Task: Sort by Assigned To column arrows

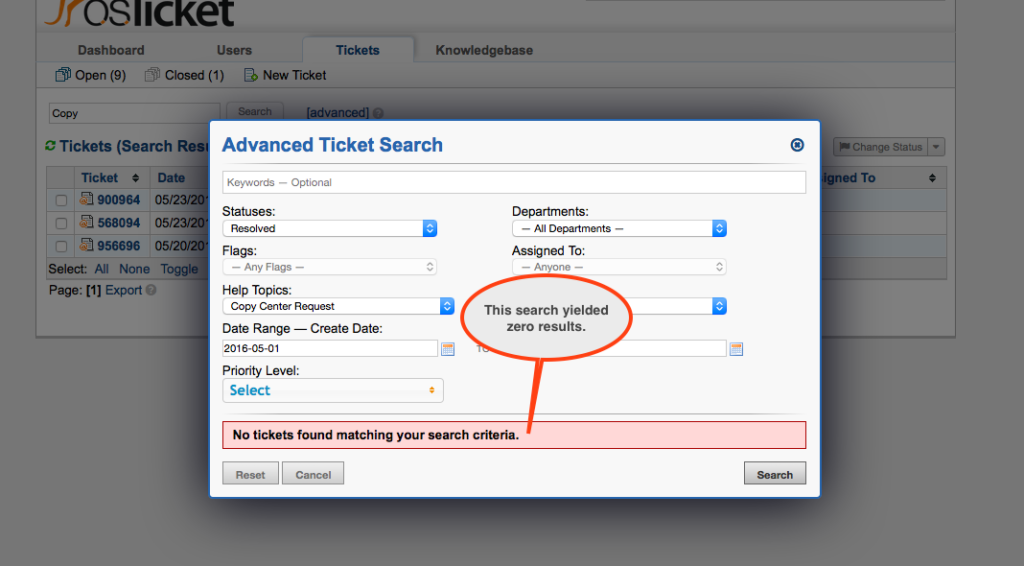Action: (x=932, y=178)
